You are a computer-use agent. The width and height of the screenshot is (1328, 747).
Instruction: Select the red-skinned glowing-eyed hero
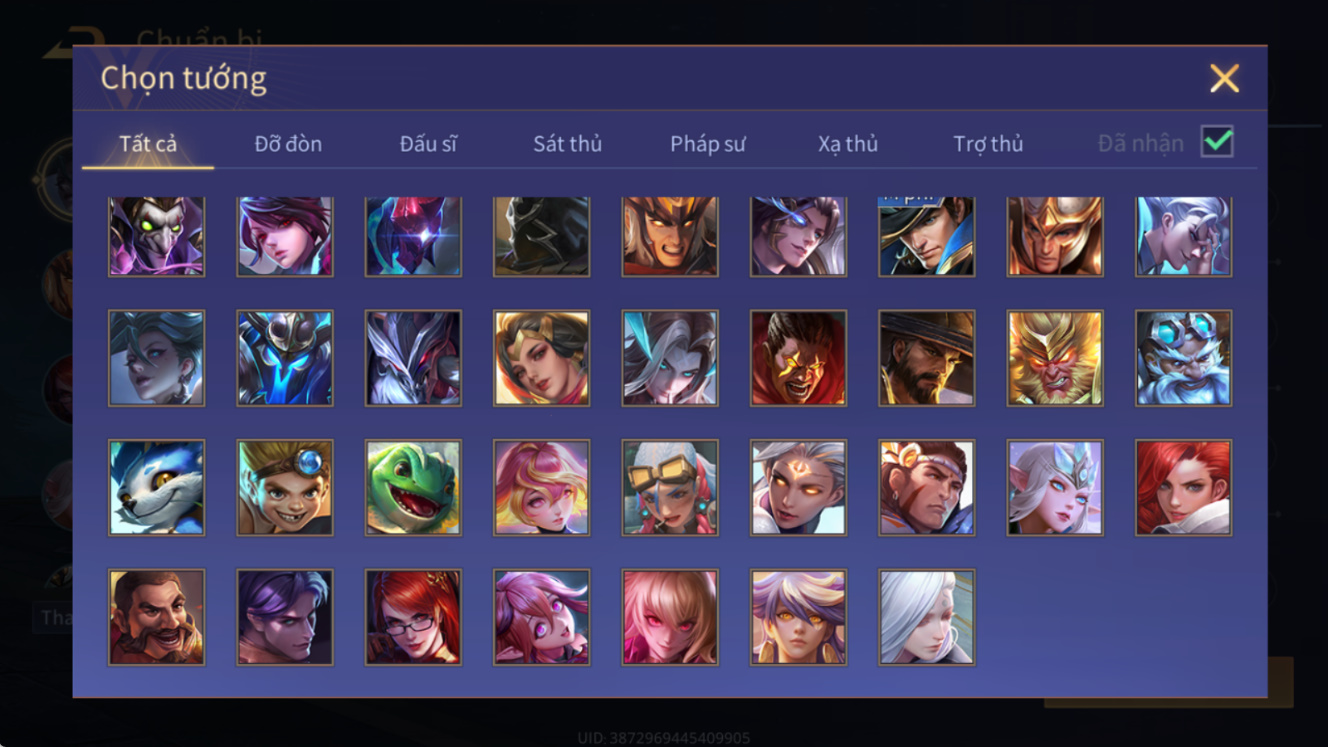coord(799,358)
